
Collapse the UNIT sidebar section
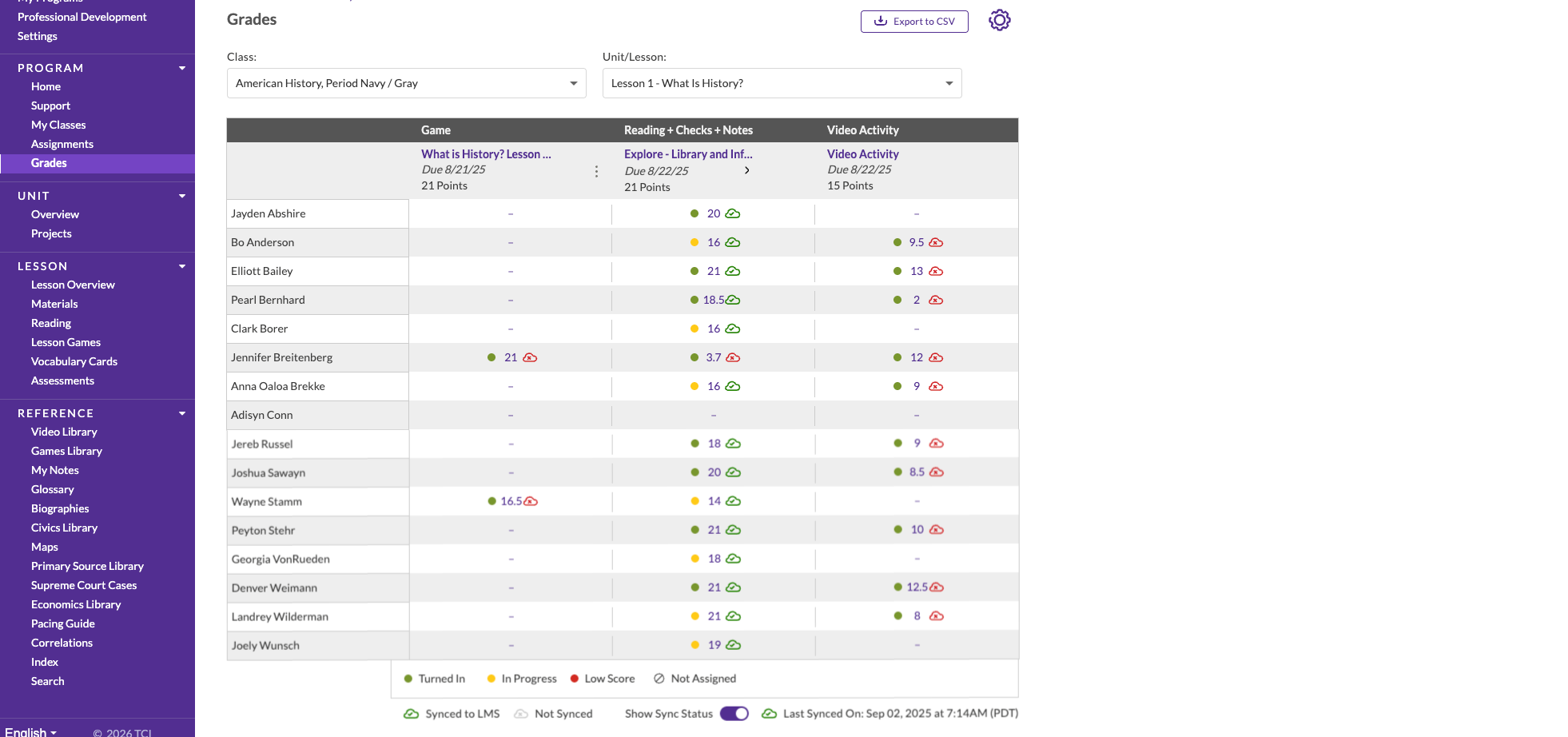[182, 196]
